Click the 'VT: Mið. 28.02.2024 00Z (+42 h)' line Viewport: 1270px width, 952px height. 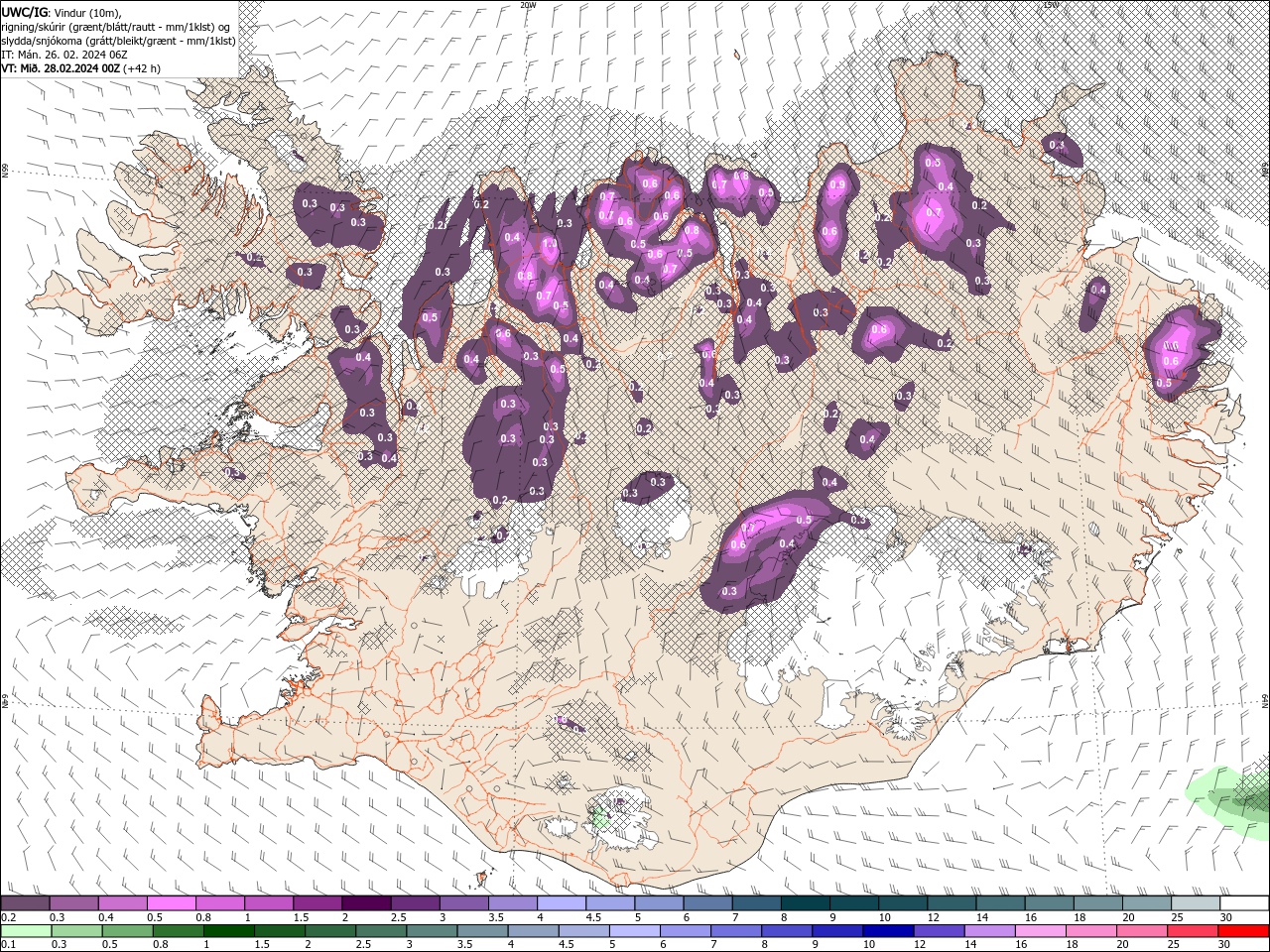(x=81, y=68)
